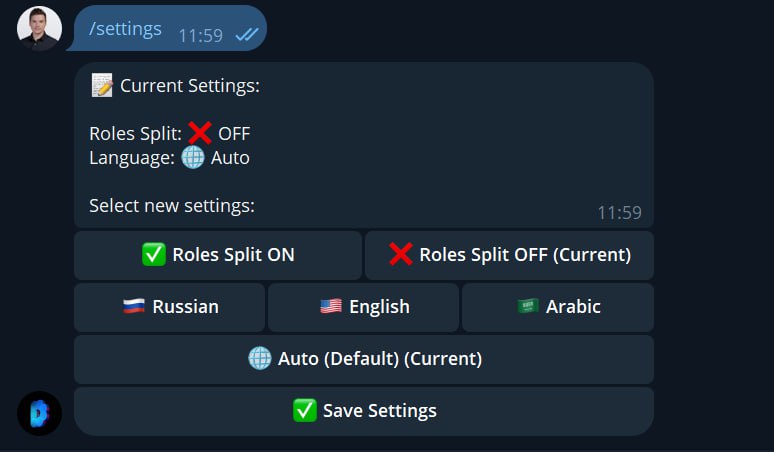Click the double-check read receipt icon
Viewport: 774px width, 452px height.
tap(247, 35)
